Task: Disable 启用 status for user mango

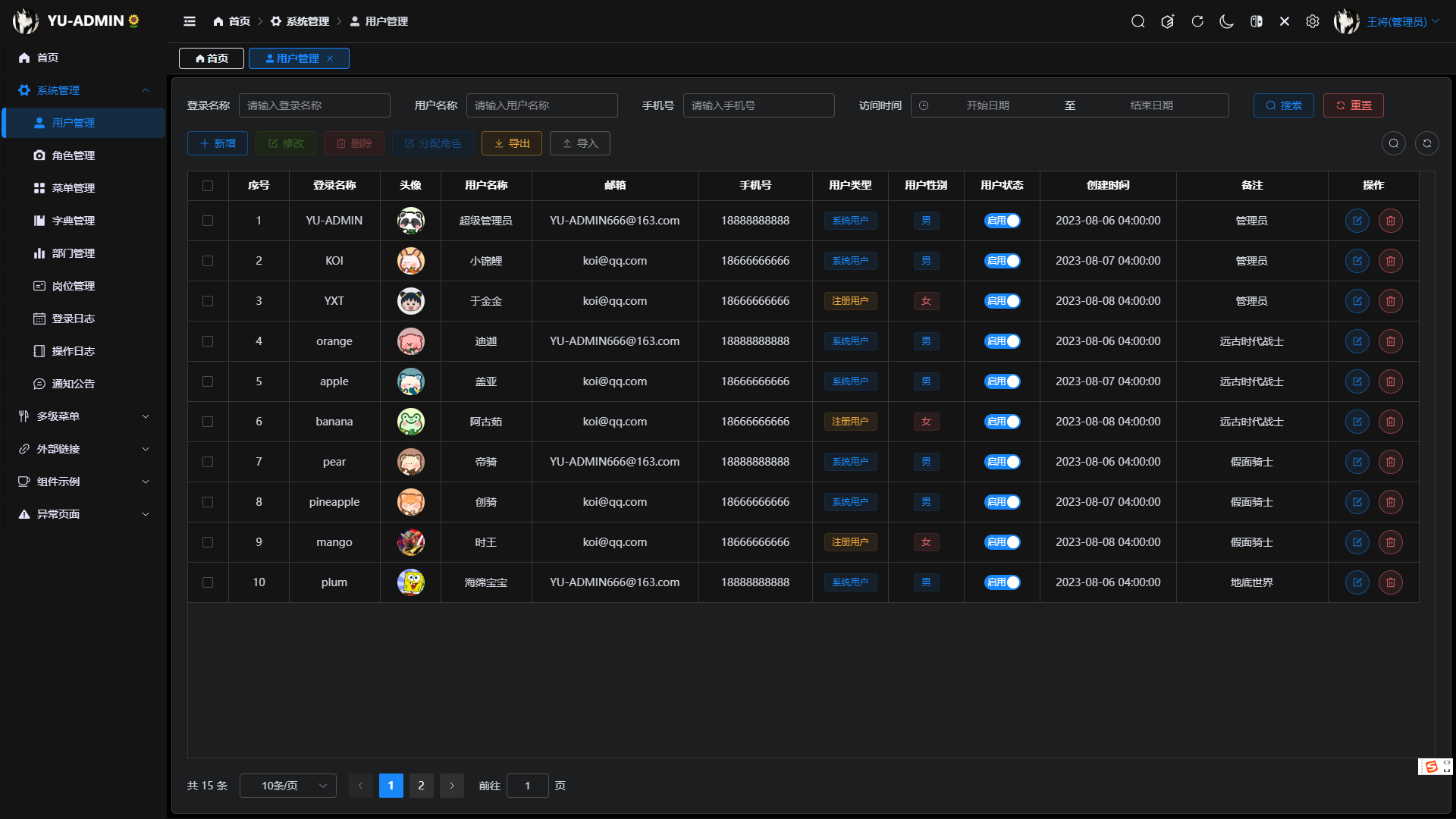Action: click(1002, 541)
